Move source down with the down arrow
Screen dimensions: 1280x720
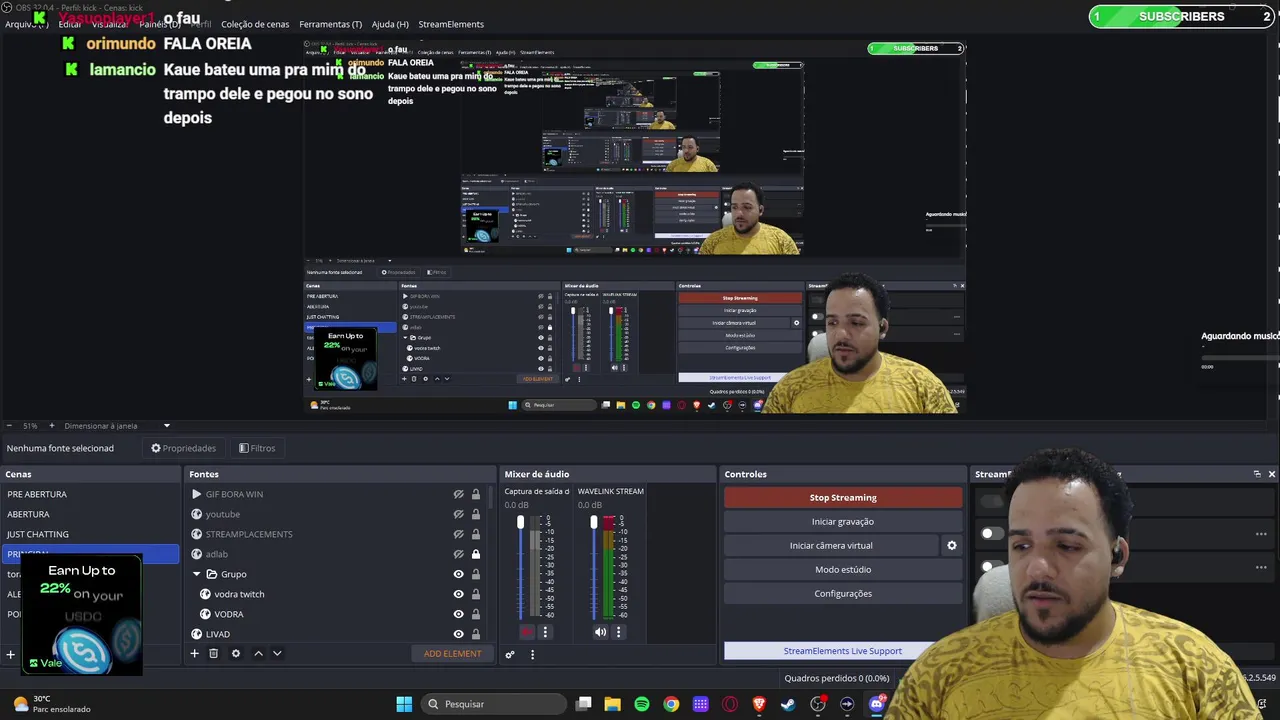277,654
